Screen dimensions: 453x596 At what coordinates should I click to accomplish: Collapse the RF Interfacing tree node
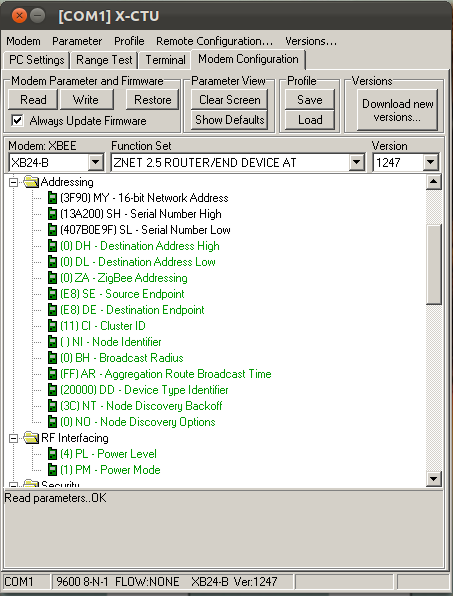[x=13, y=438]
